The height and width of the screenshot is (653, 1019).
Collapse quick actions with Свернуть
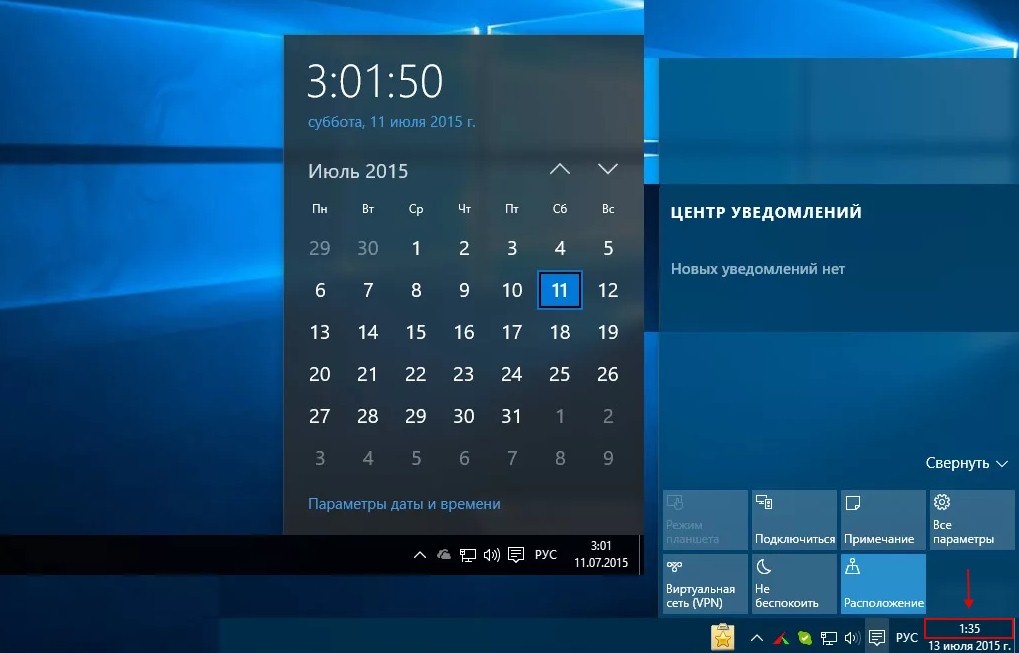tap(966, 463)
